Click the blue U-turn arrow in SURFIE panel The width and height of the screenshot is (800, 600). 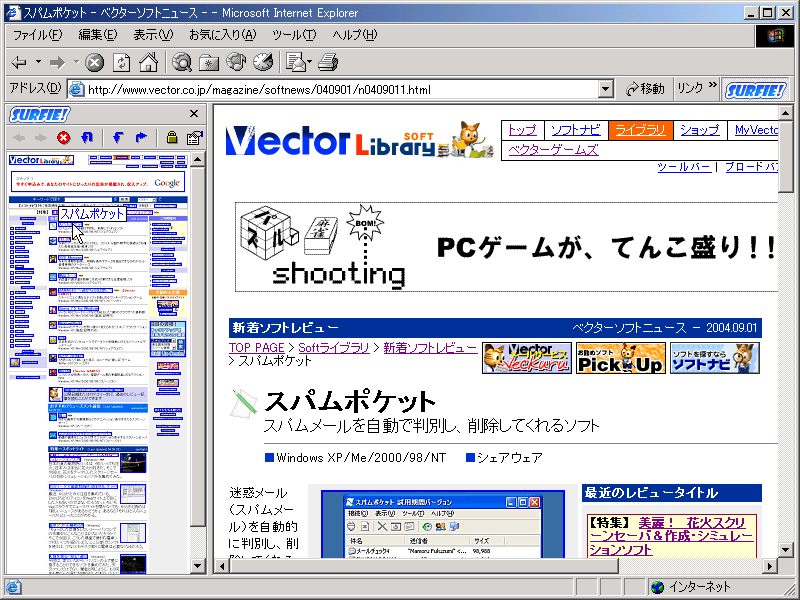(87, 138)
